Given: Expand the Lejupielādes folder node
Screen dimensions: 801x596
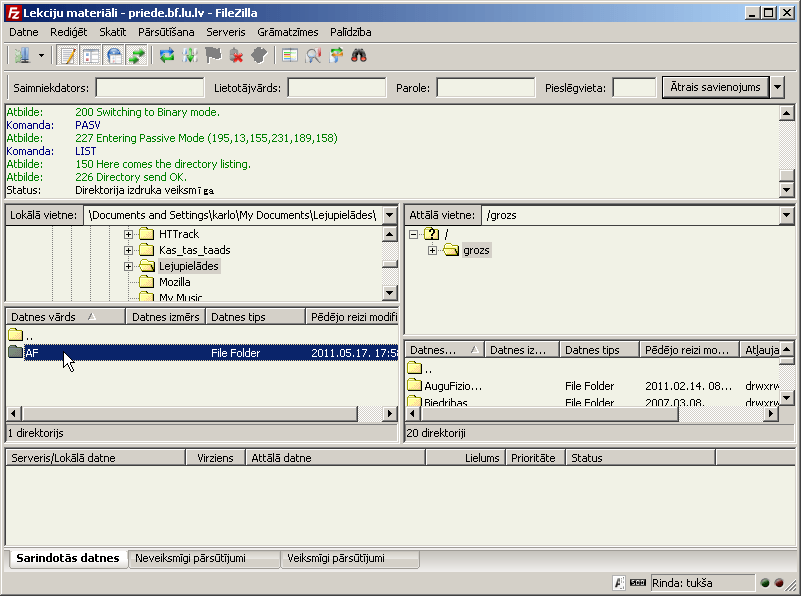Looking at the screenshot, I should coord(128,266).
